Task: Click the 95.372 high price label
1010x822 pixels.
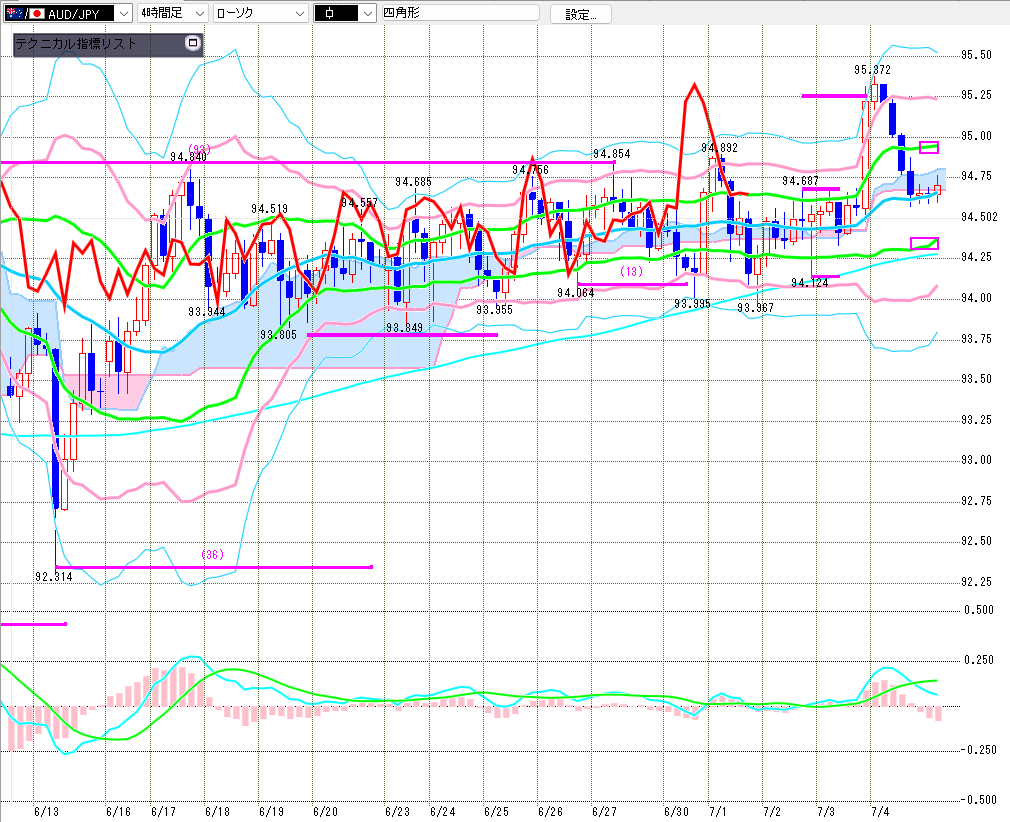Action: 872,70
